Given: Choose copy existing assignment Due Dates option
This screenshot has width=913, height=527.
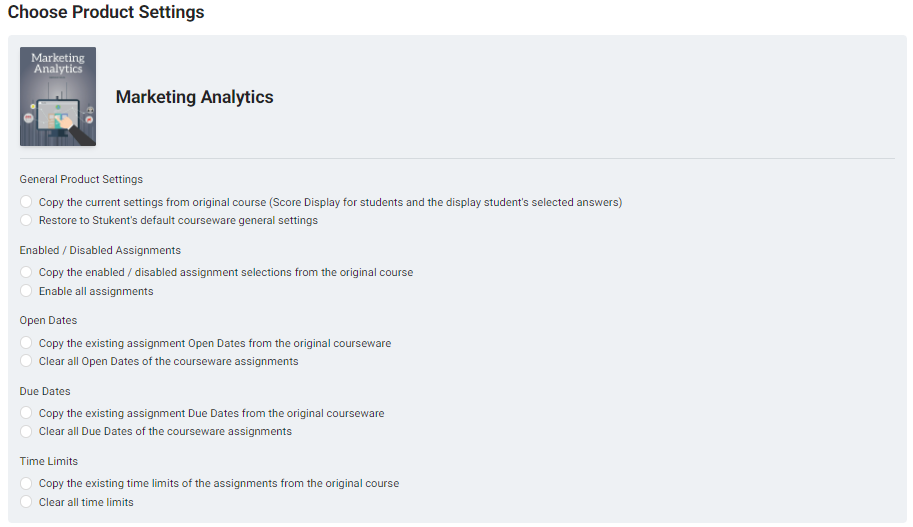Looking at the screenshot, I should click(x=26, y=413).
